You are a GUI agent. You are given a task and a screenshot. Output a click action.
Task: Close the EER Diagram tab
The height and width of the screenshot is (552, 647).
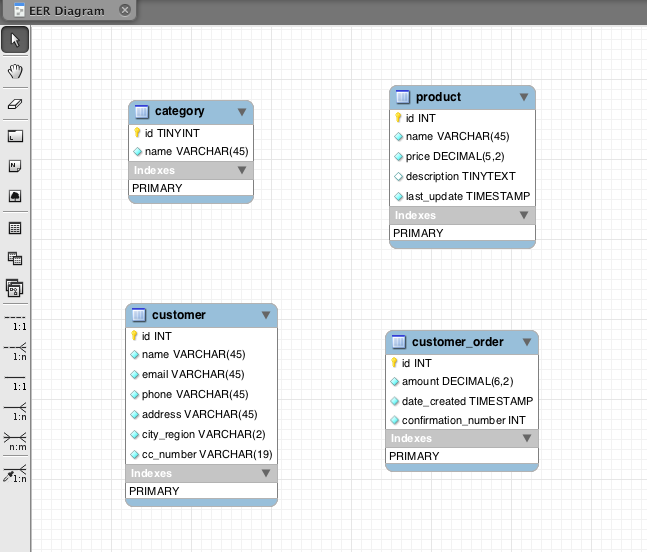point(124,10)
